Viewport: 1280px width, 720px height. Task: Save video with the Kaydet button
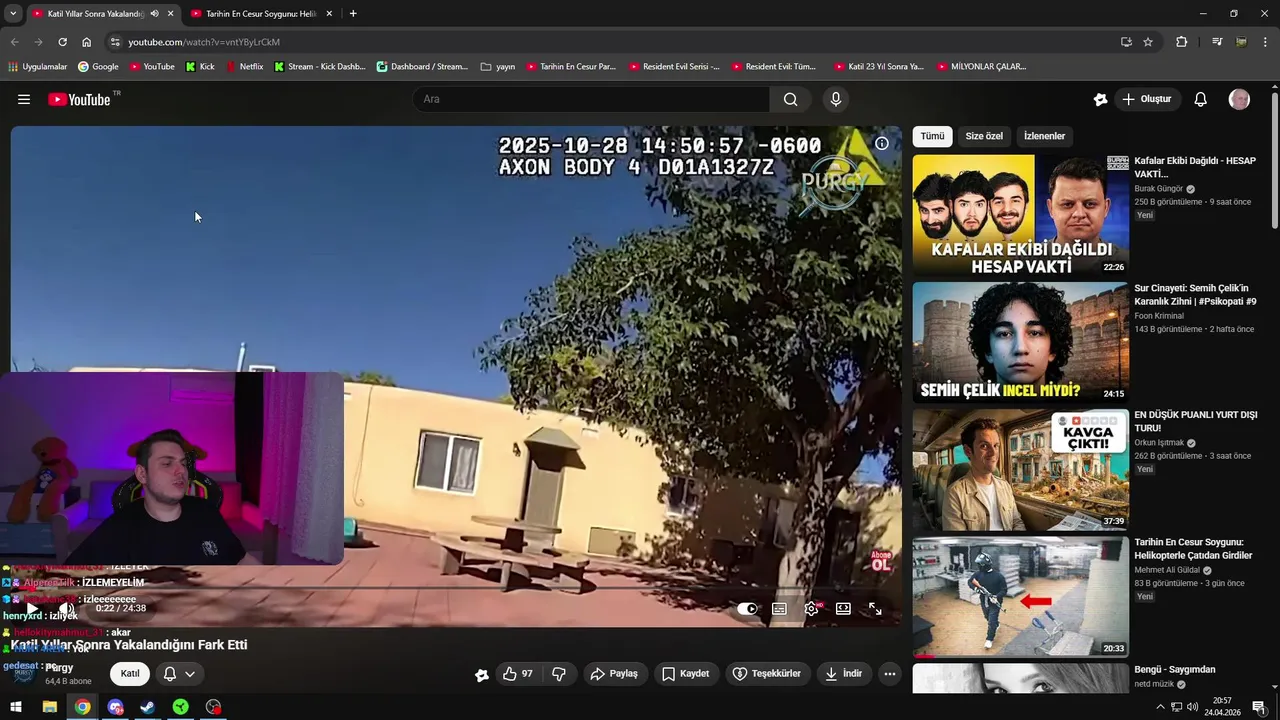pos(686,674)
